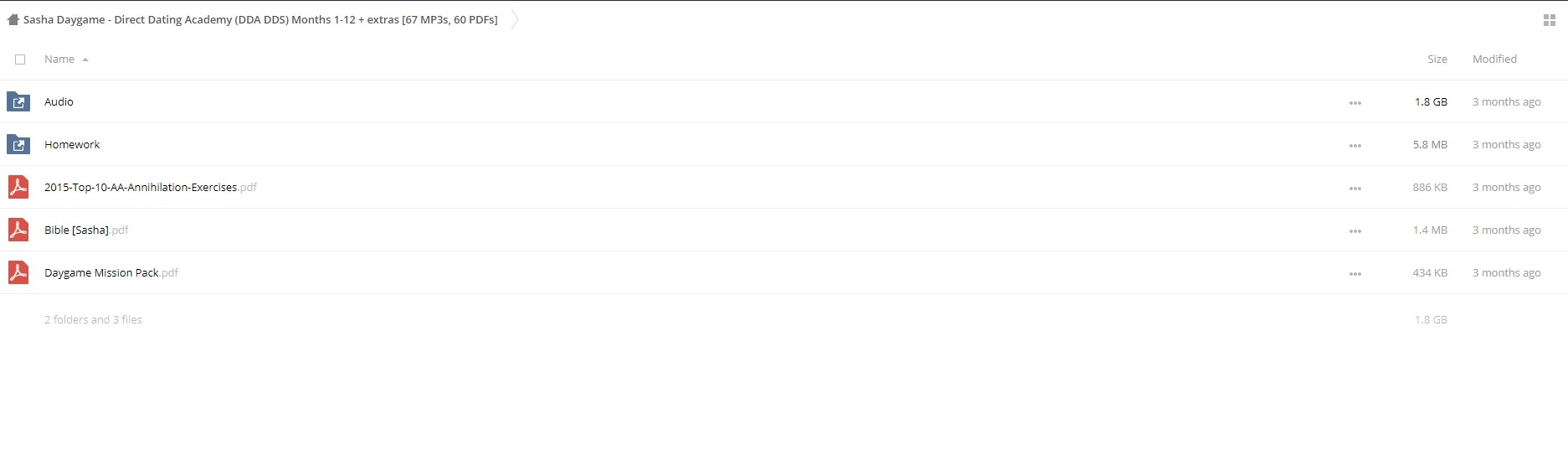1568x476 pixels.
Task: Click PDF icon of Daygame Mission Pack
Action: click(x=18, y=272)
